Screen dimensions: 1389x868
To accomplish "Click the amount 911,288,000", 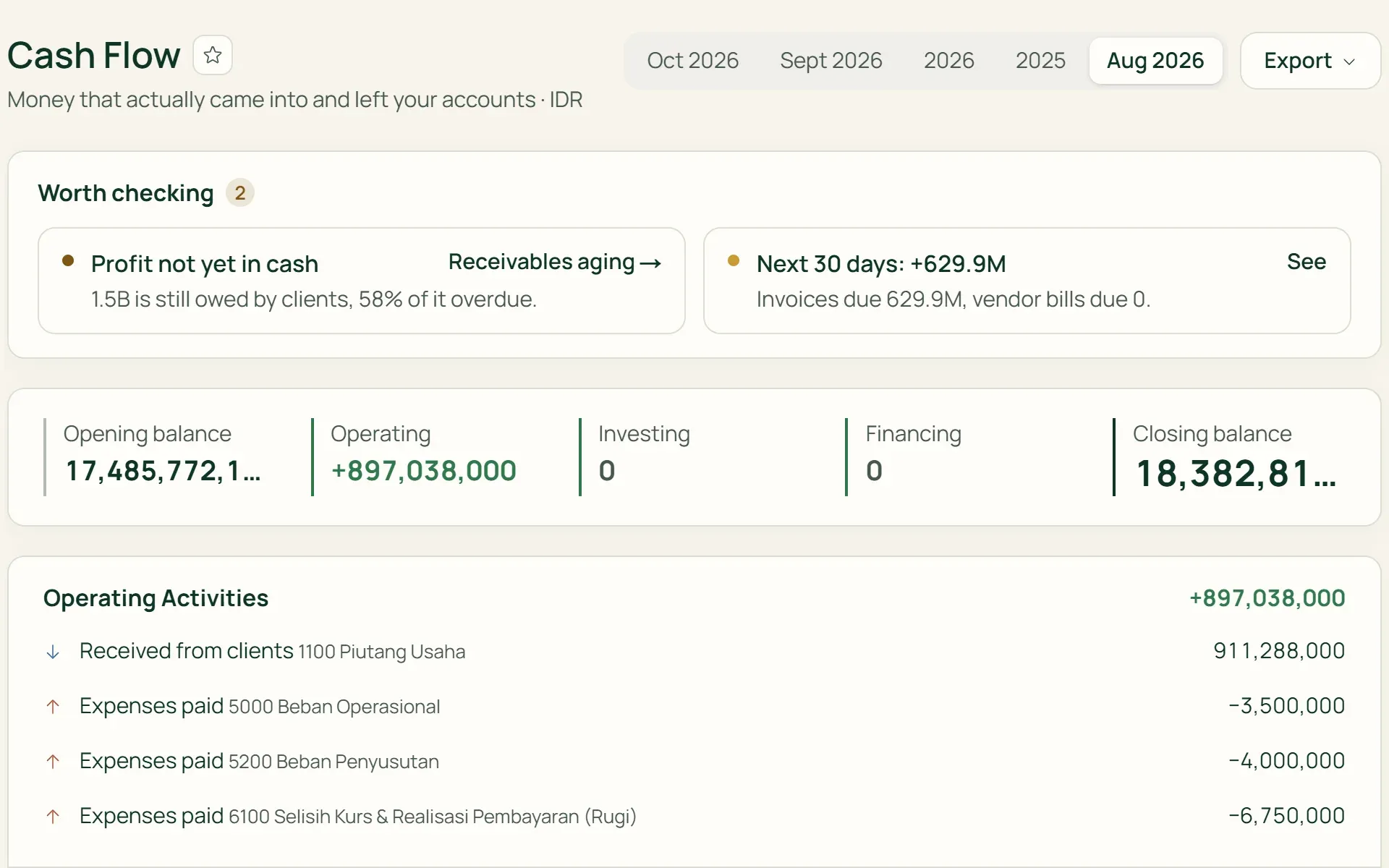I will tap(1279, 651).
